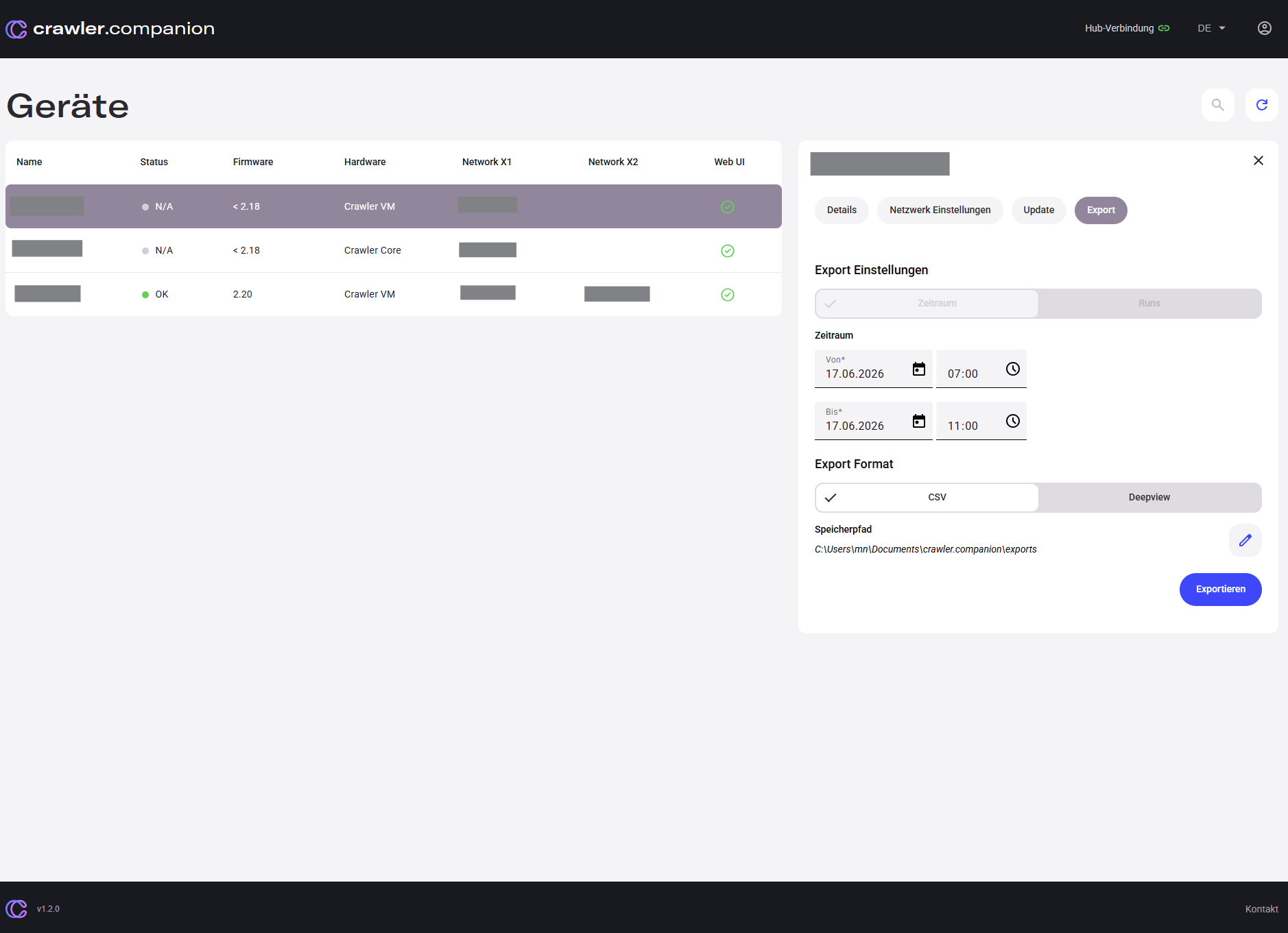Viewport: 1288px width, 933px height.
Task: Select the Crawler Core device row
Action: point(394,250)
